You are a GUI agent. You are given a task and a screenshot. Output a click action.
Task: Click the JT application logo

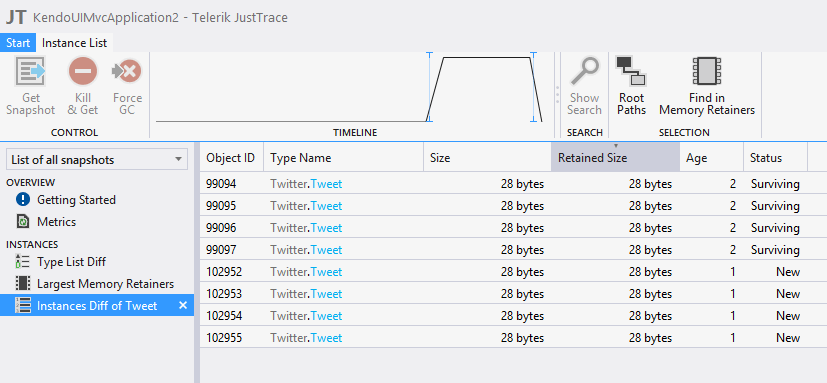16,17
